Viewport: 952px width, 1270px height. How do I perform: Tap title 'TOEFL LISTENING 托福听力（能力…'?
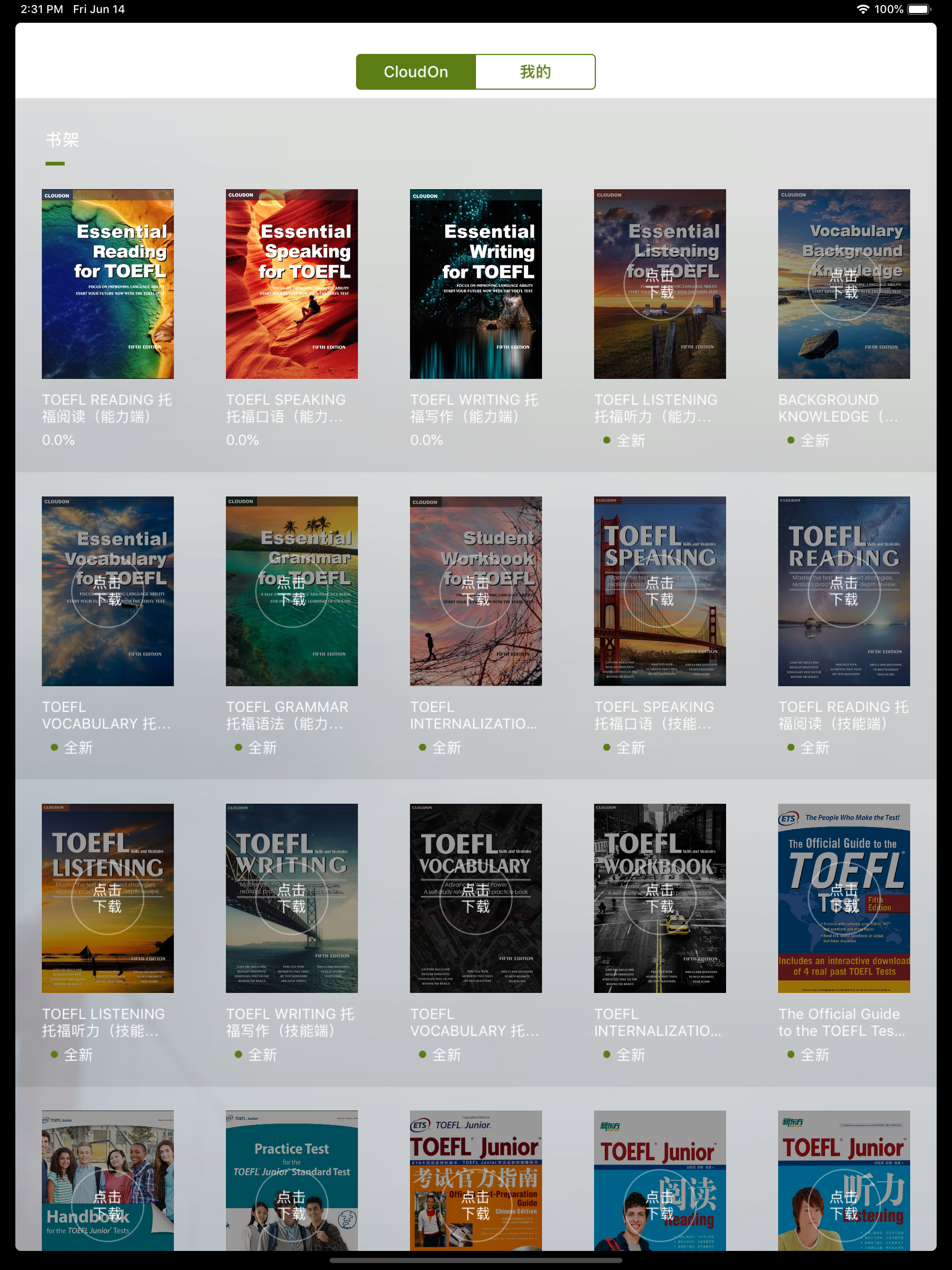(656, 408)
